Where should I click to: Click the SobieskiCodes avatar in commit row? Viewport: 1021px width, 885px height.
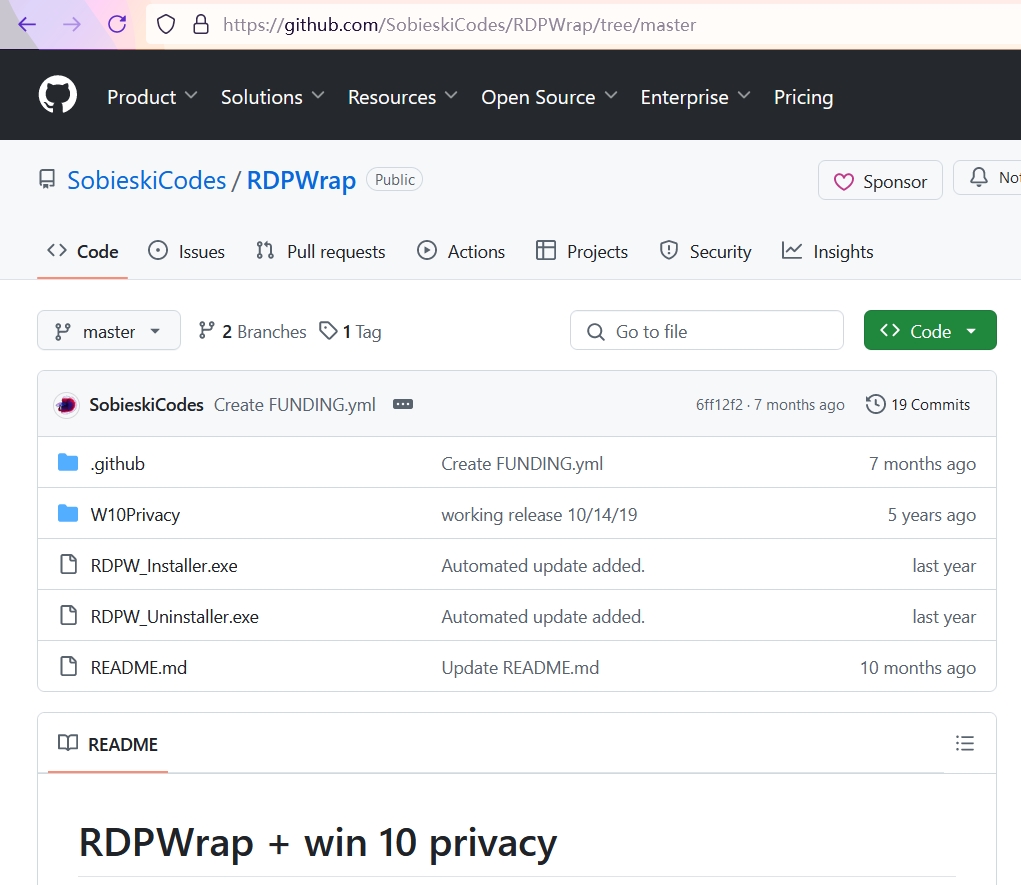(x=67, y=405)
